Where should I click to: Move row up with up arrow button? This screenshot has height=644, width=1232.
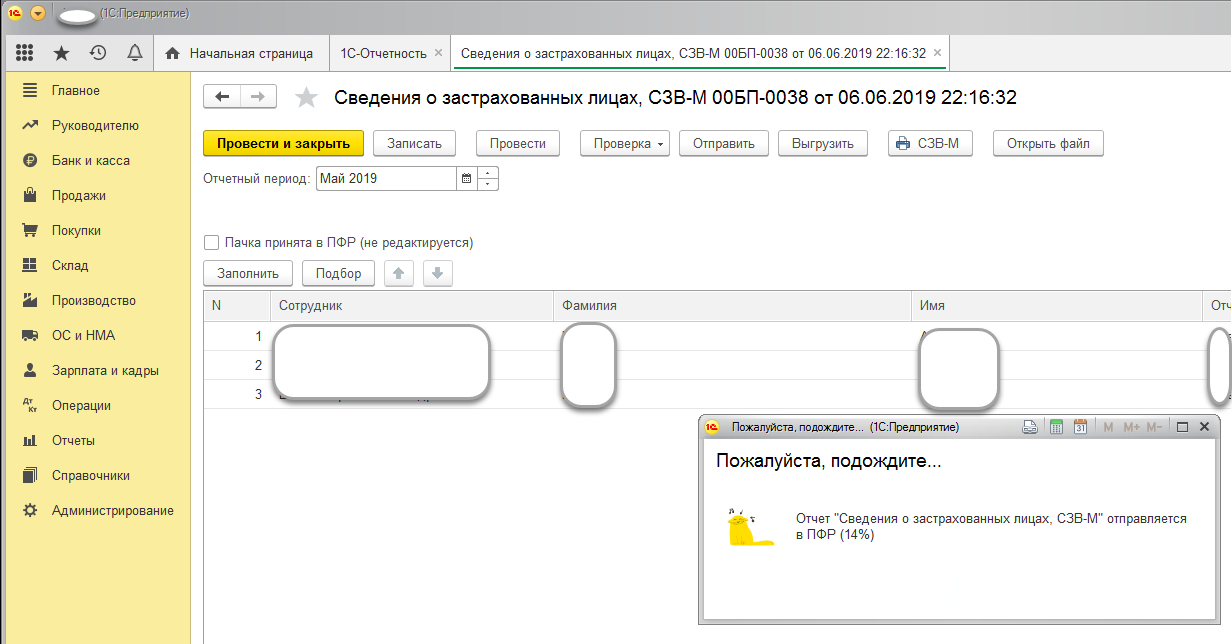tap(398, 273)
